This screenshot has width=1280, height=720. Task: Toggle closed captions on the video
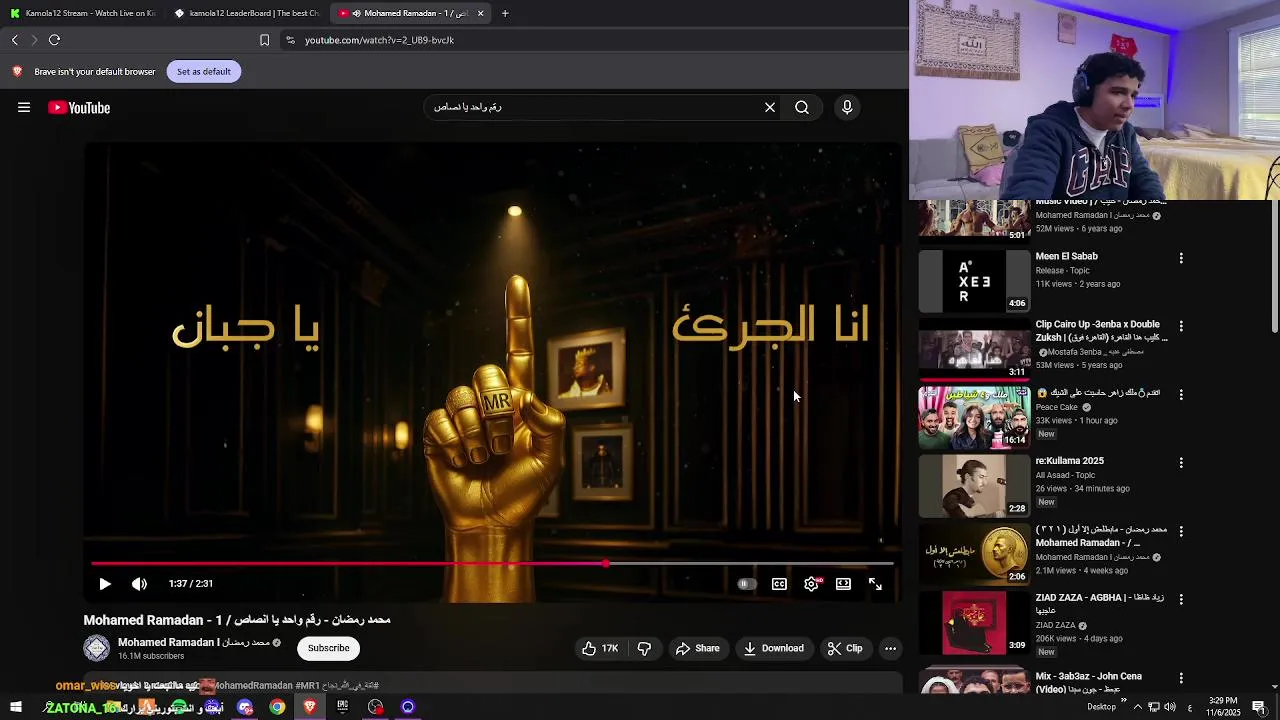click(779, 584)
